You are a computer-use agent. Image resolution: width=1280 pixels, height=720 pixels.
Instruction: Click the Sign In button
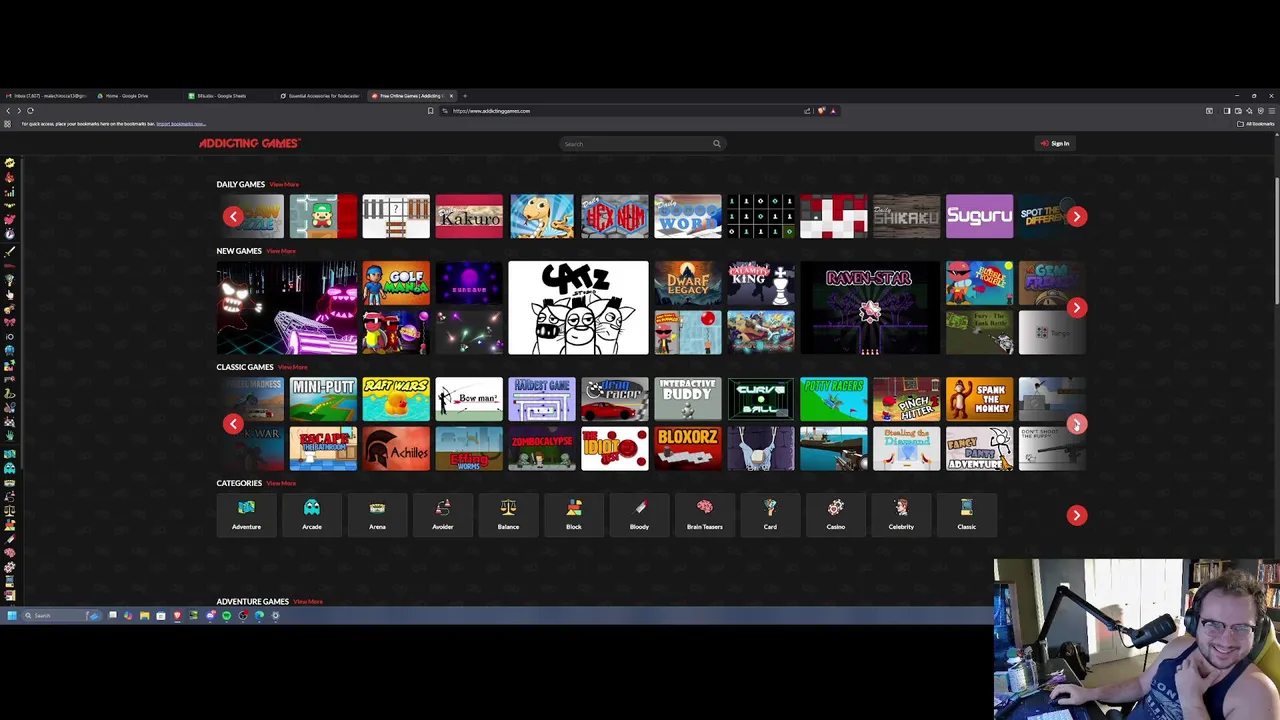pos(1055,143)
